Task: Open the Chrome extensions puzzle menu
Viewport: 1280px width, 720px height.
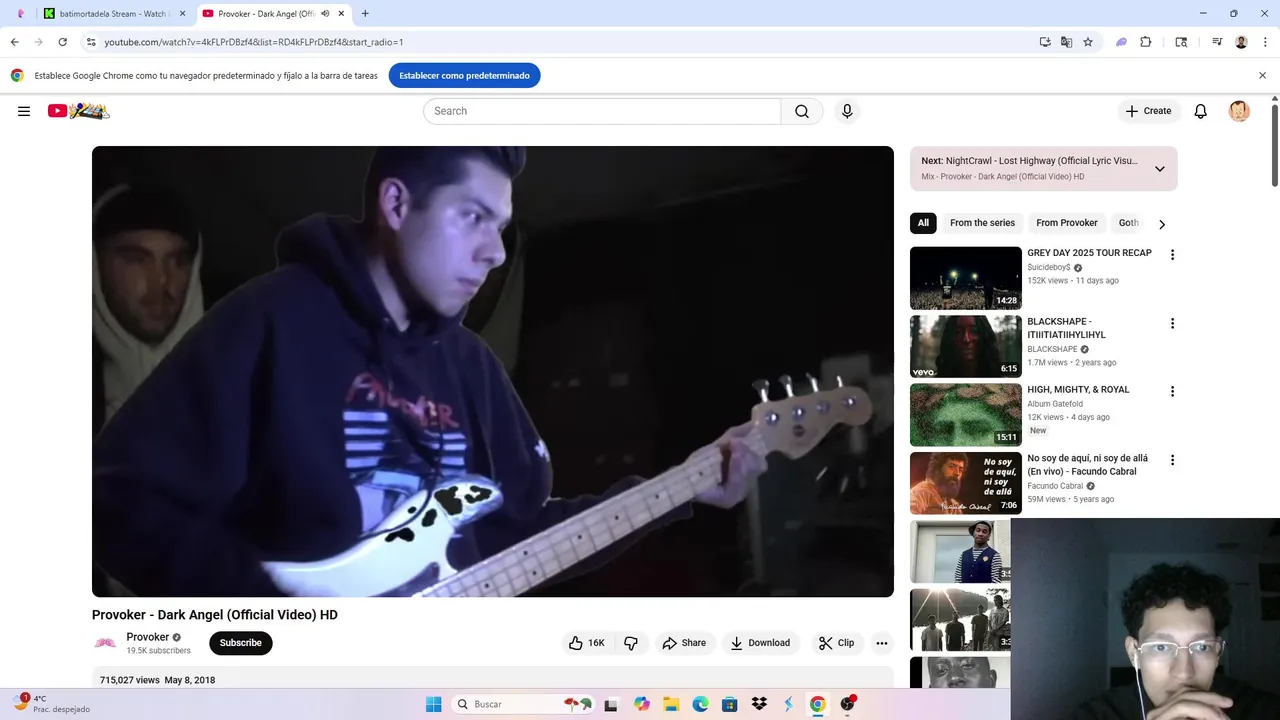Action: [1146, 42]
